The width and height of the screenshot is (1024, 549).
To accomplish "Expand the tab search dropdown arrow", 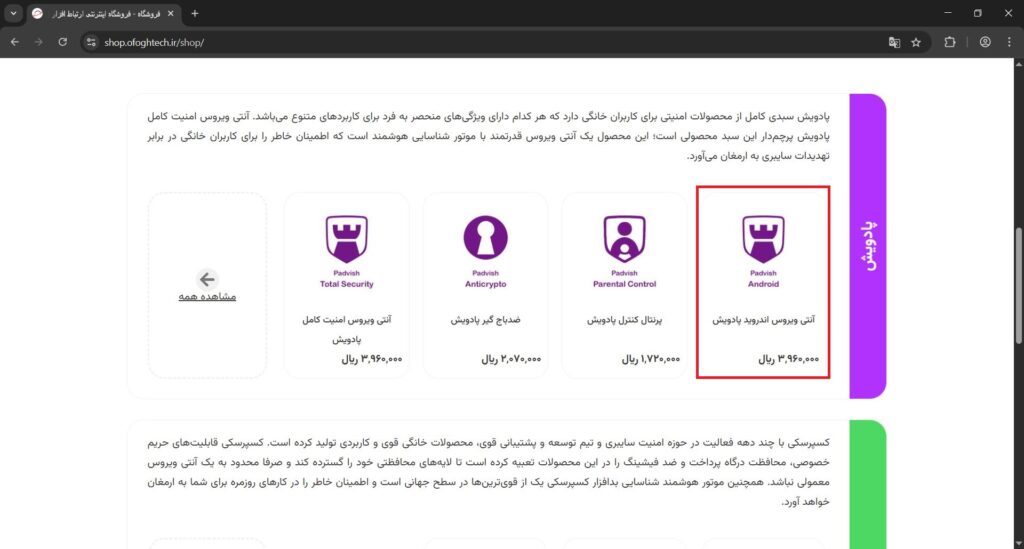I will (x=13, y=14).
